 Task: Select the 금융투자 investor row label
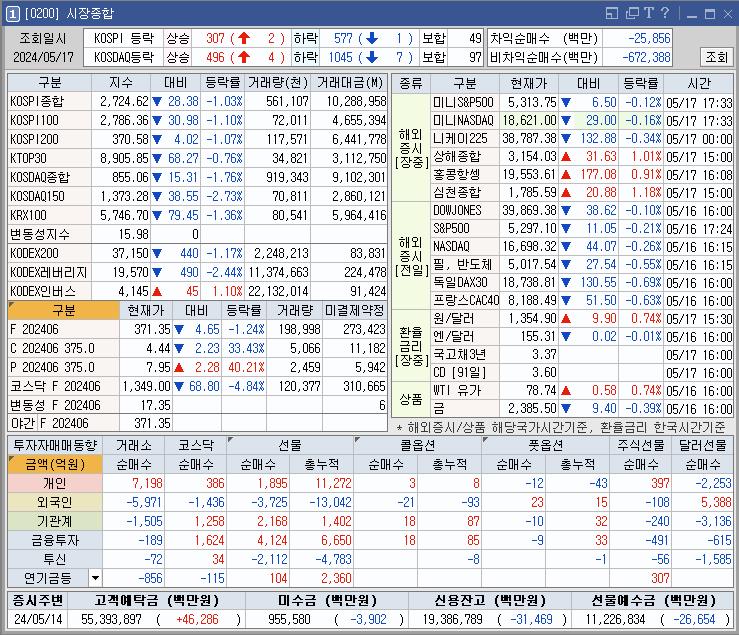point(55,540)
